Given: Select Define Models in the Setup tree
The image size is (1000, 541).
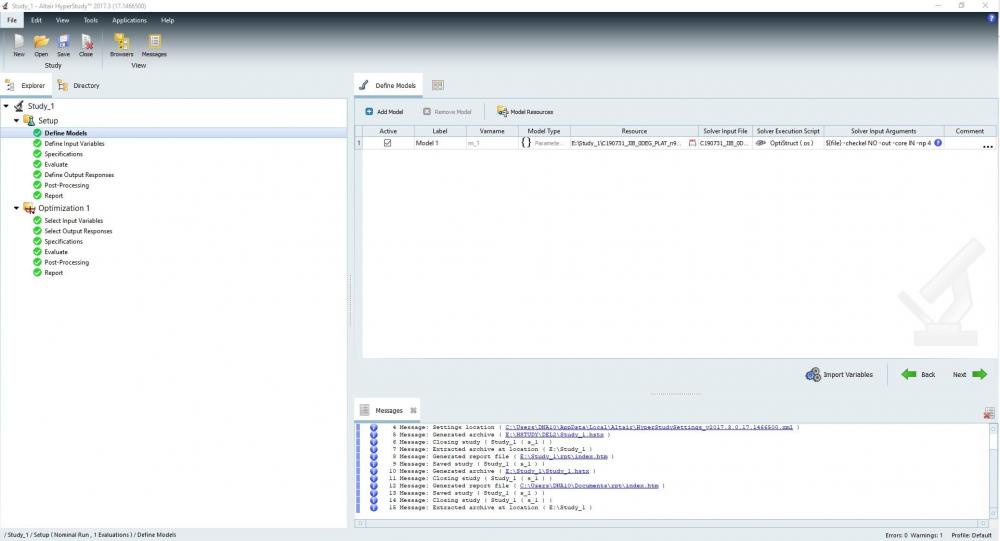Looking at the screenshot, I should 65,133.
